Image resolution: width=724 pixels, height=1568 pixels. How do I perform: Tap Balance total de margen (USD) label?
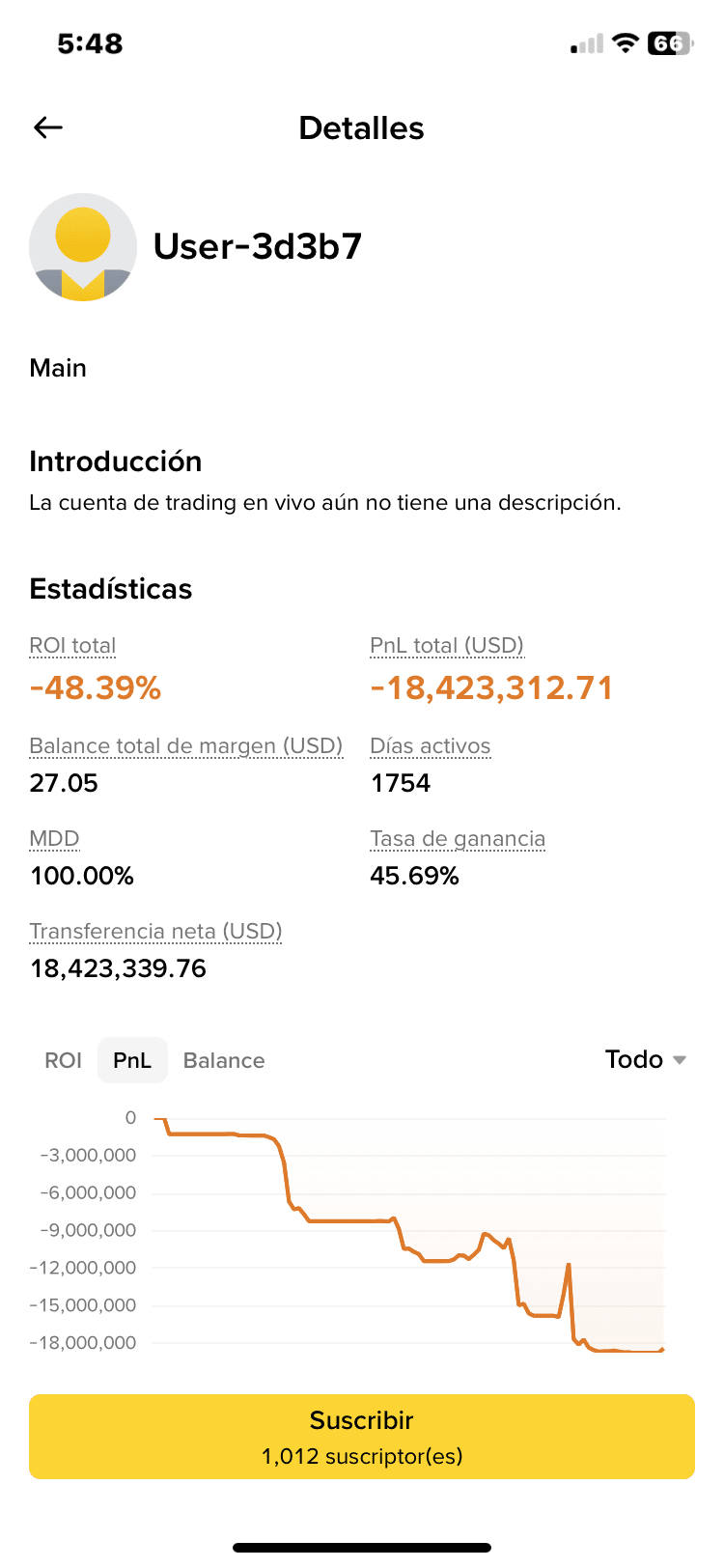(x=186, y=745)
